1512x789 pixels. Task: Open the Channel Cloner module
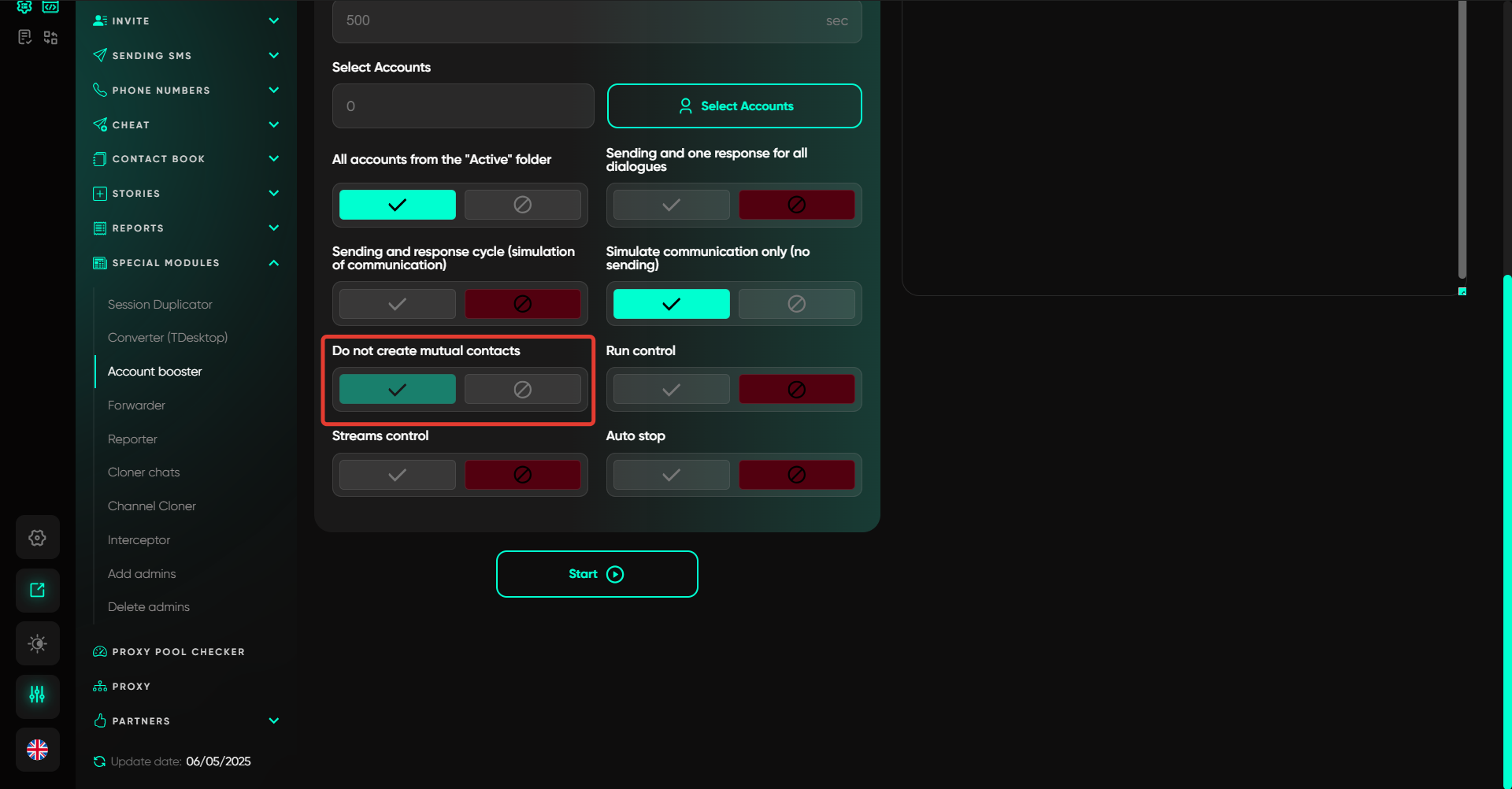pos(152,506)
